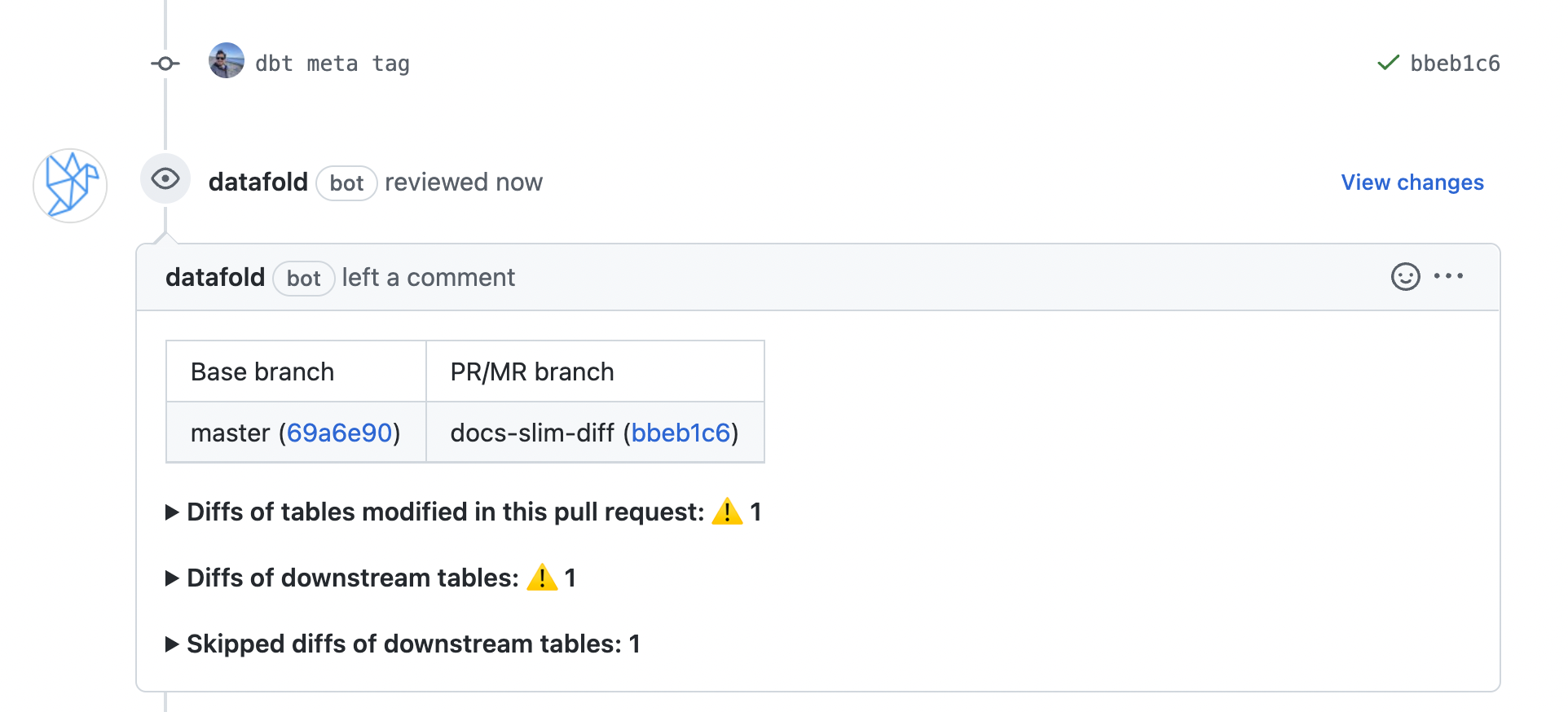Expand Diffs of downstream tables section
The width and height of the screenshot is (1568, 712).
370,578
